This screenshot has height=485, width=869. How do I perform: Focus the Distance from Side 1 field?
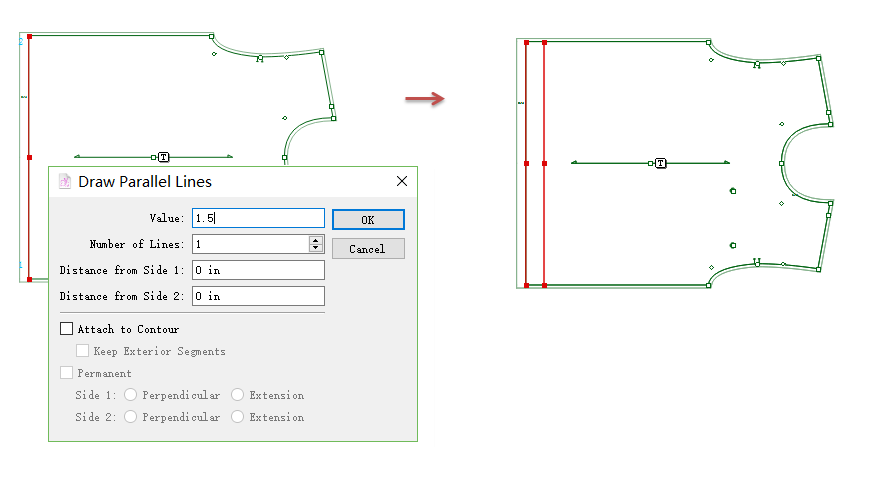click(x=258, y=270)
